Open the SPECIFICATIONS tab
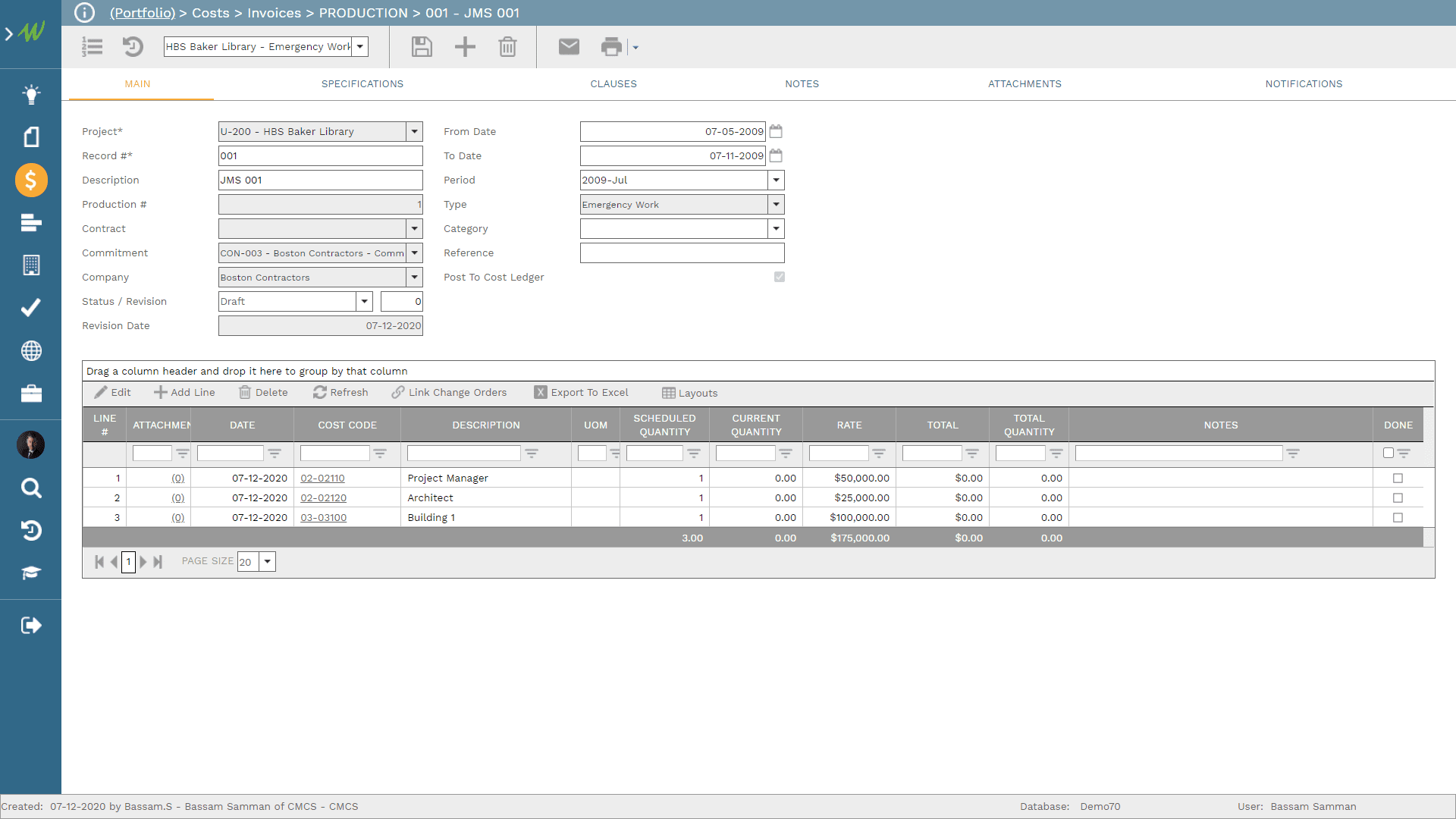This screenshot has width=1456, height=819. coord(362,84)
